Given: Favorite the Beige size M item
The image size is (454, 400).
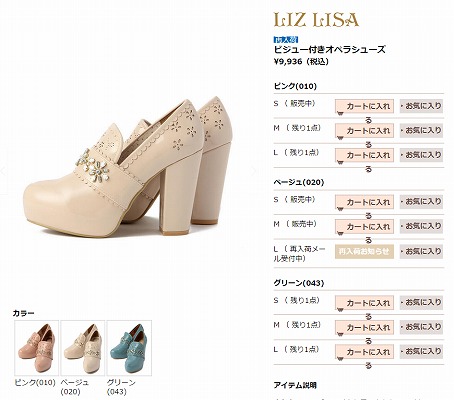Looking at the screenshot, I should click(421, 226).
